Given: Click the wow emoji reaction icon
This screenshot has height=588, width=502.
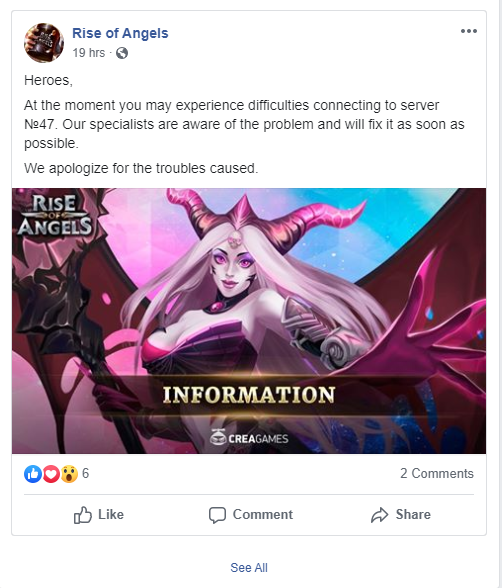Looking at the screenshot, I should tap(69, 474).
